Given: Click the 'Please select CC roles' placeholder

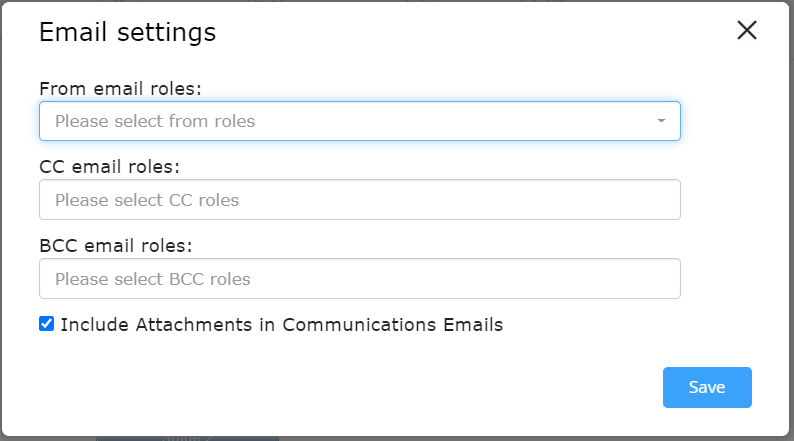Looking at the screenshot, I should pyautogui.click(x=147, y=201).
